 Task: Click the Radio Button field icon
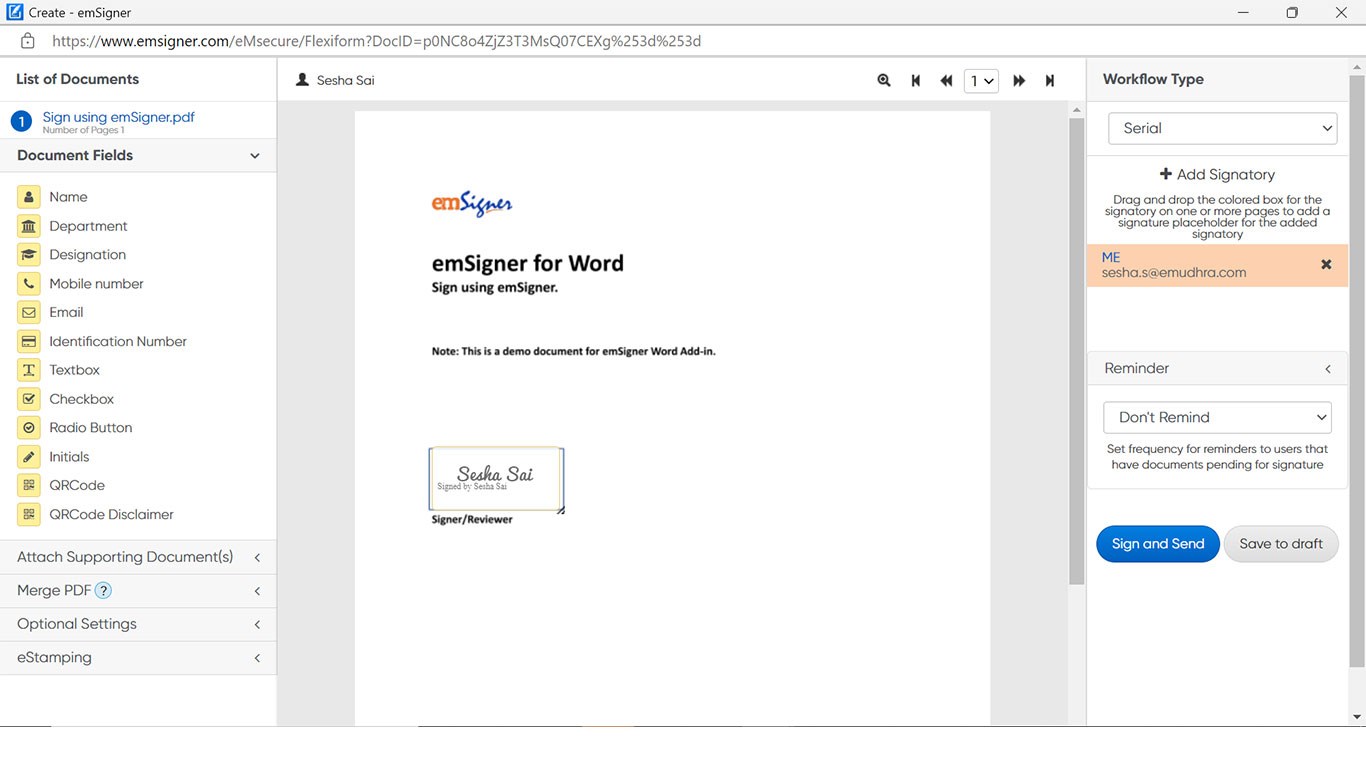click(29, 427)
